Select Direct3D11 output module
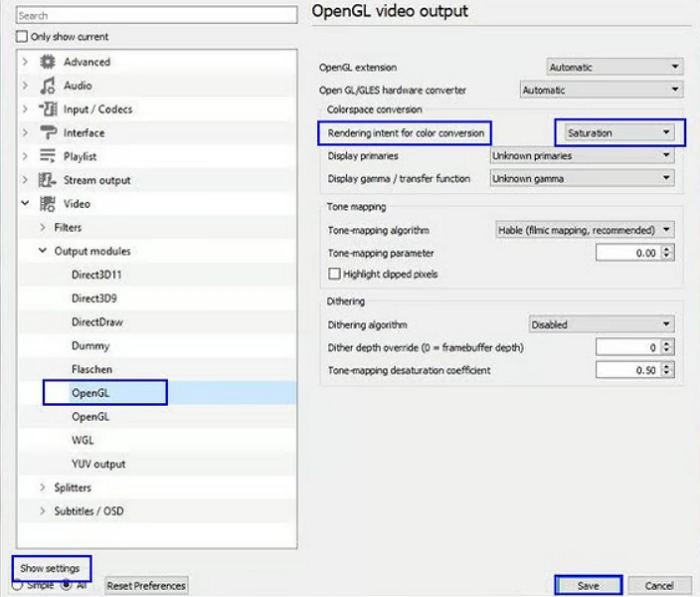The width and height of the screenshot is (700, 597). [96, 275]
